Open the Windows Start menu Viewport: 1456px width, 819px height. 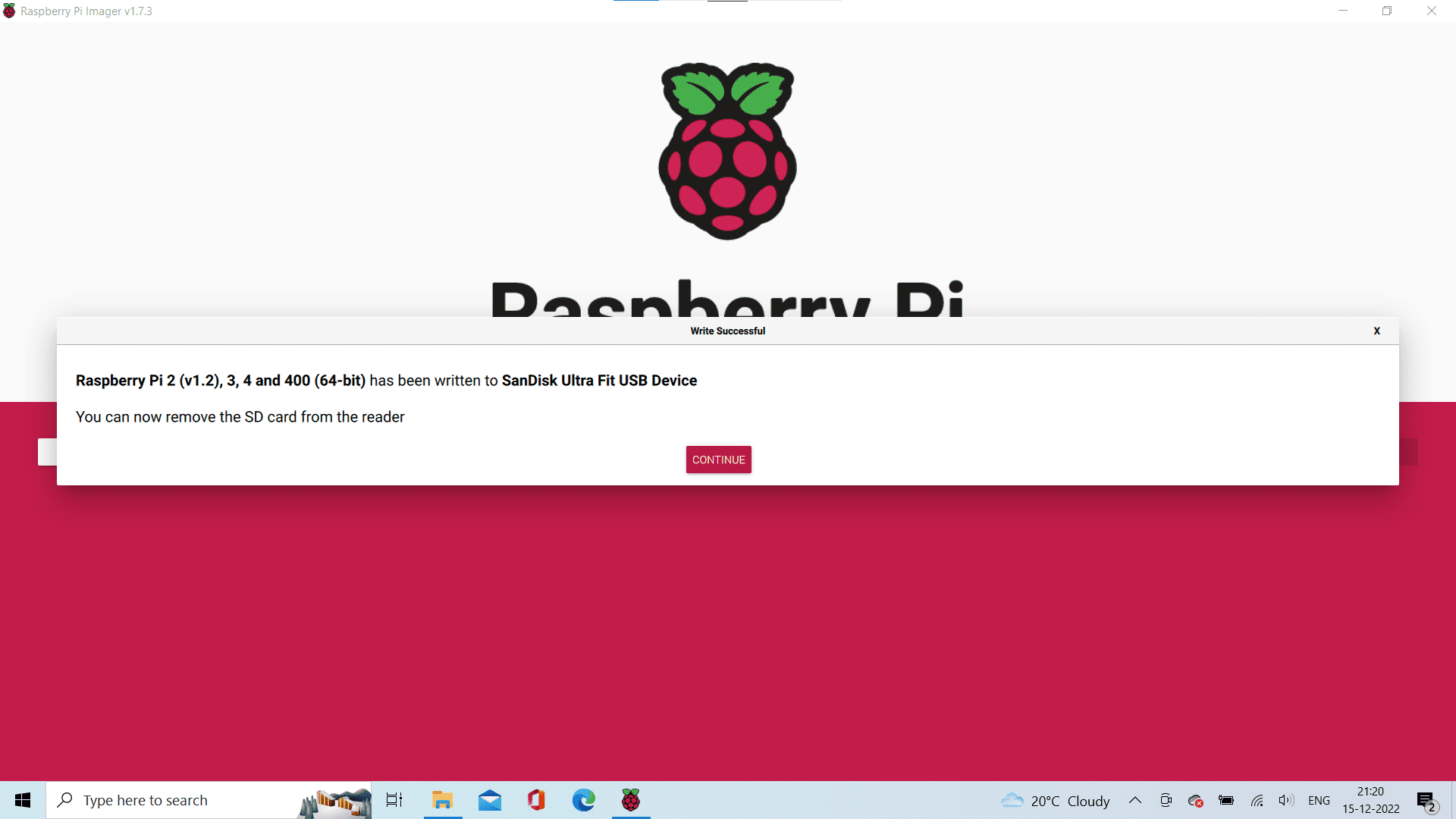(23, 800)
